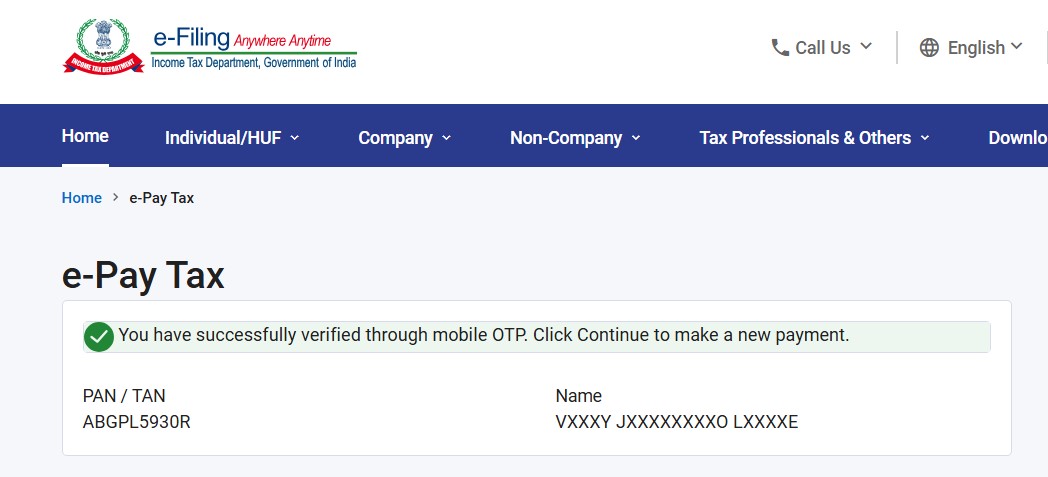Click the masked Name value text
The width and height of the screenshot is (1048, 477).
[676, 422]
